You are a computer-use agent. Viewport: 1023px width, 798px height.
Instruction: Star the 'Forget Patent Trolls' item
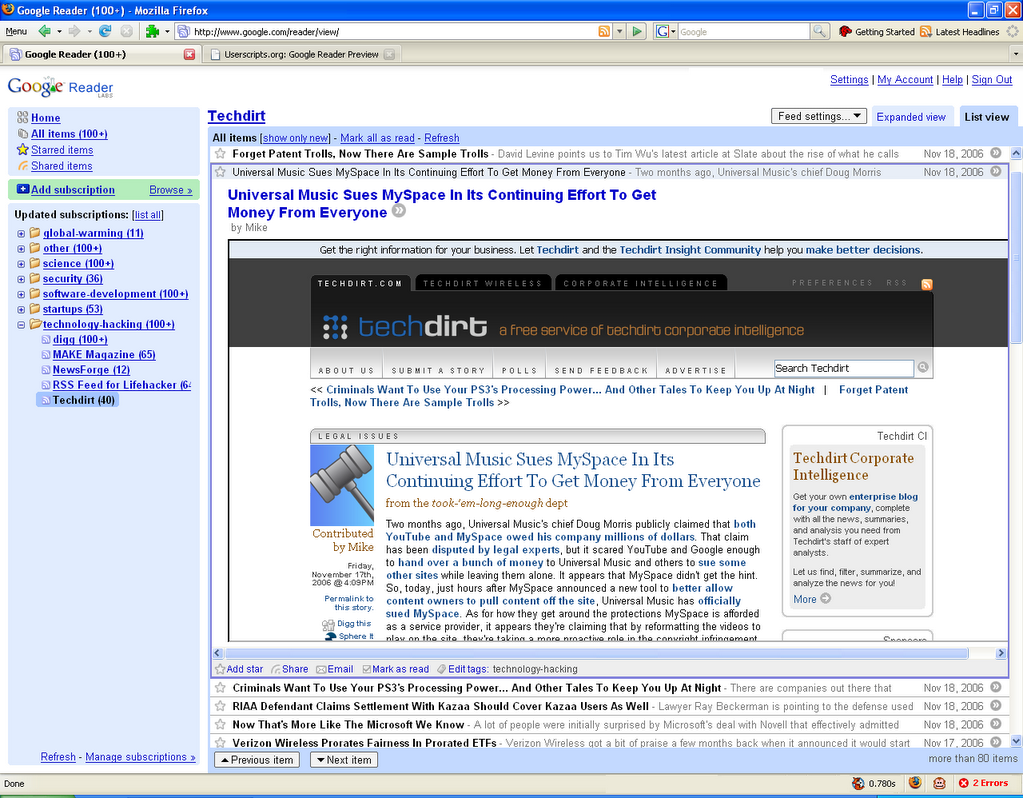220,153
